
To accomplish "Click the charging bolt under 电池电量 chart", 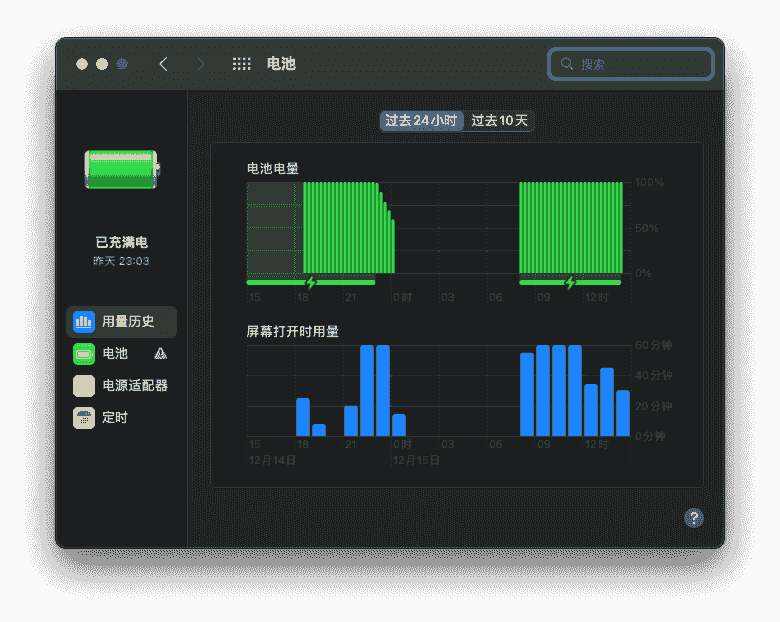I will click(310, 283).
